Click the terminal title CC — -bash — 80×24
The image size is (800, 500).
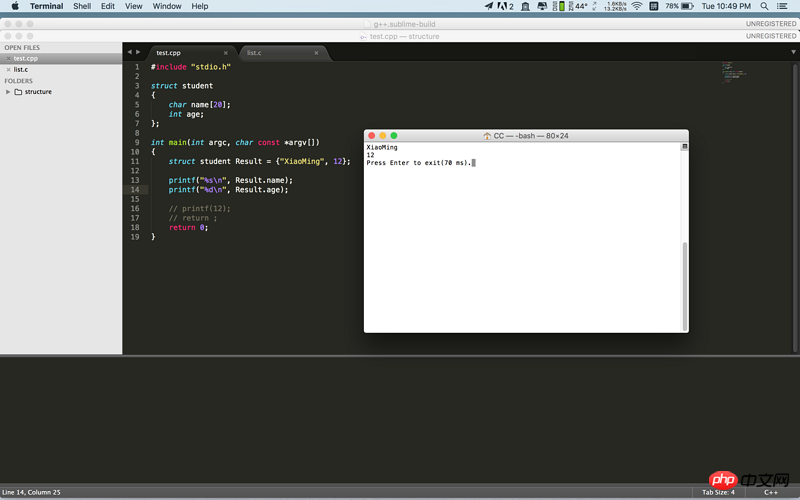pos(531,136)
